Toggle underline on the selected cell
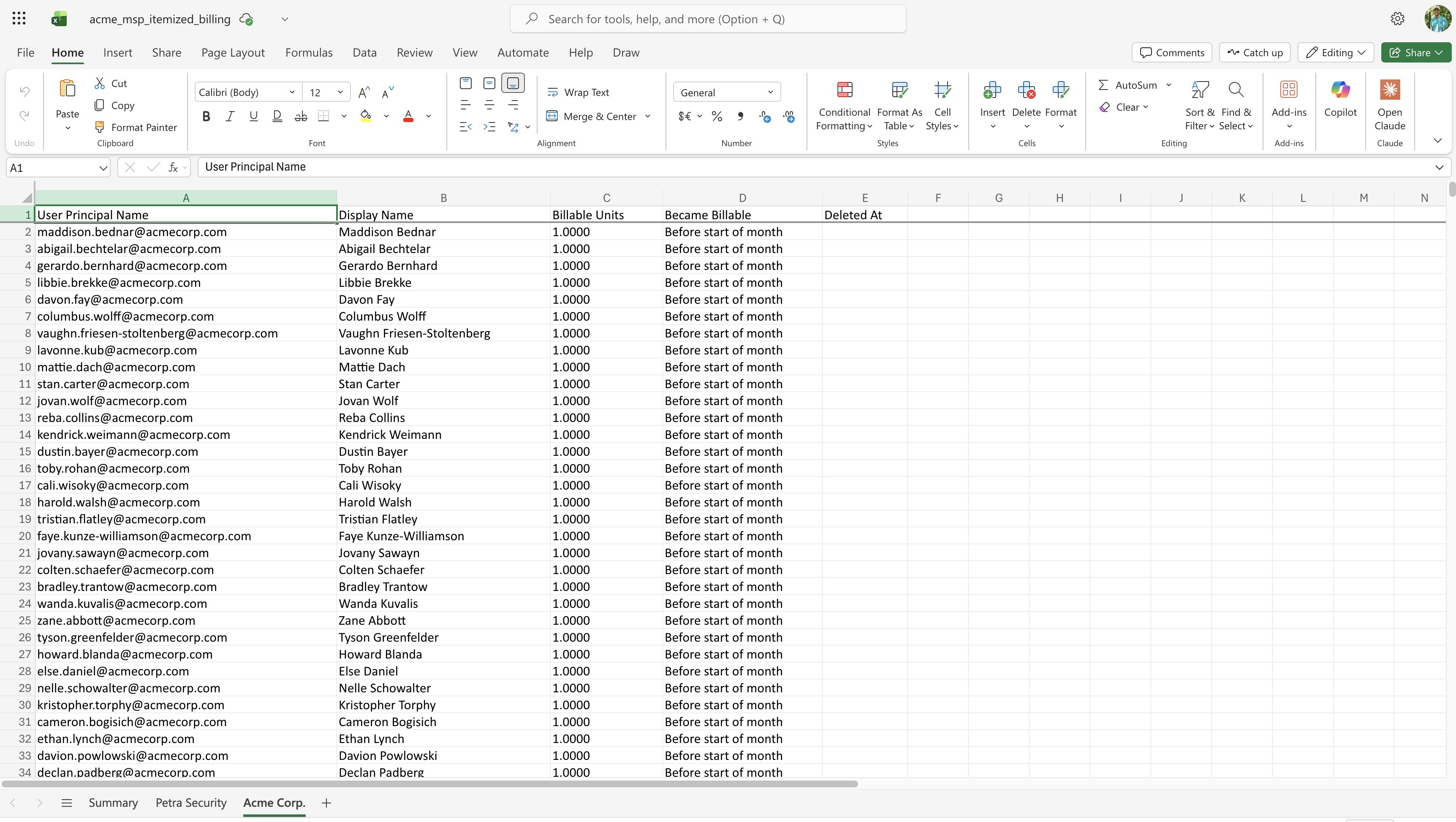 coord(253,116)
